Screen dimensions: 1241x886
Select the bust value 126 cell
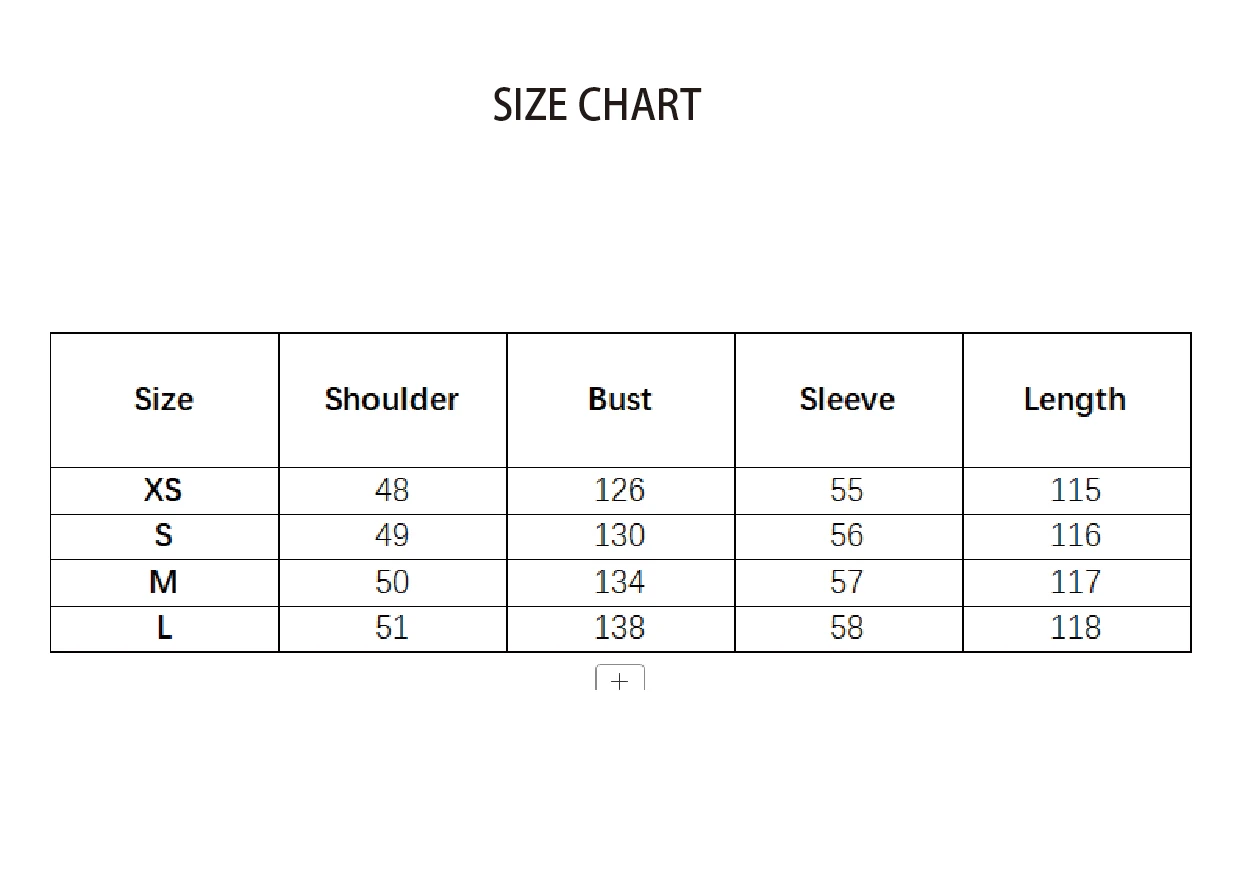[x=620, y=490]
